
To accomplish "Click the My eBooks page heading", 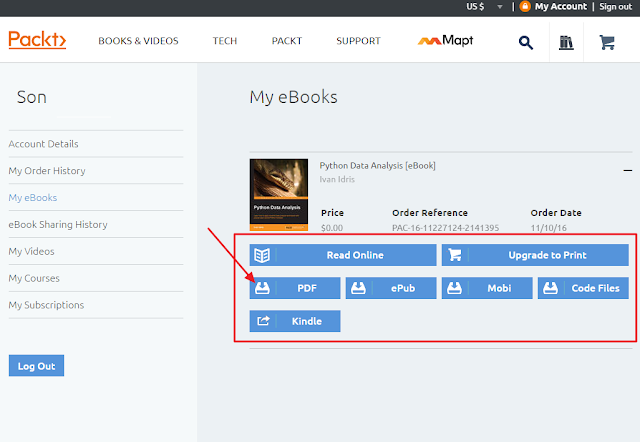I will click(293, 97).
